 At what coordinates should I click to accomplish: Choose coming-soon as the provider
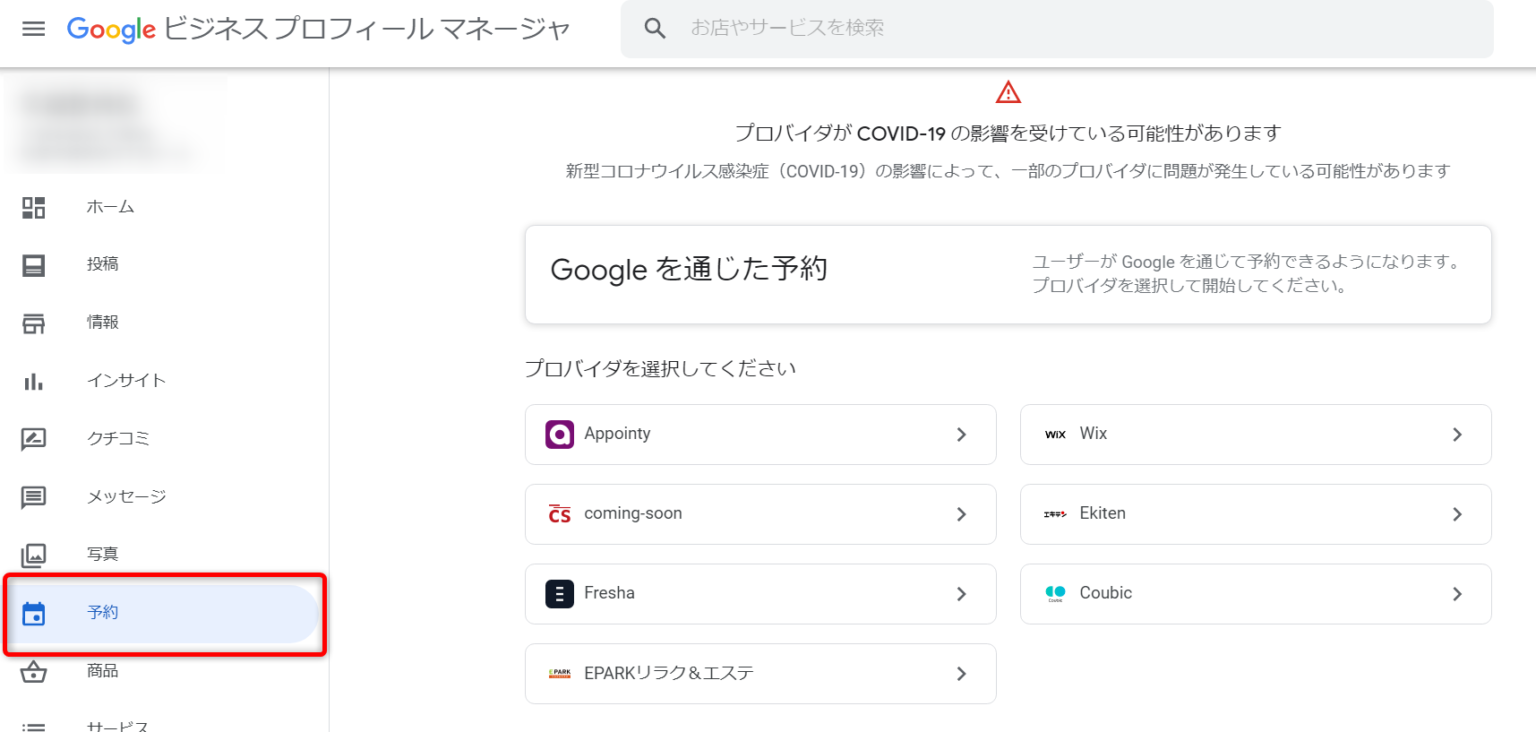pos(760,514)
